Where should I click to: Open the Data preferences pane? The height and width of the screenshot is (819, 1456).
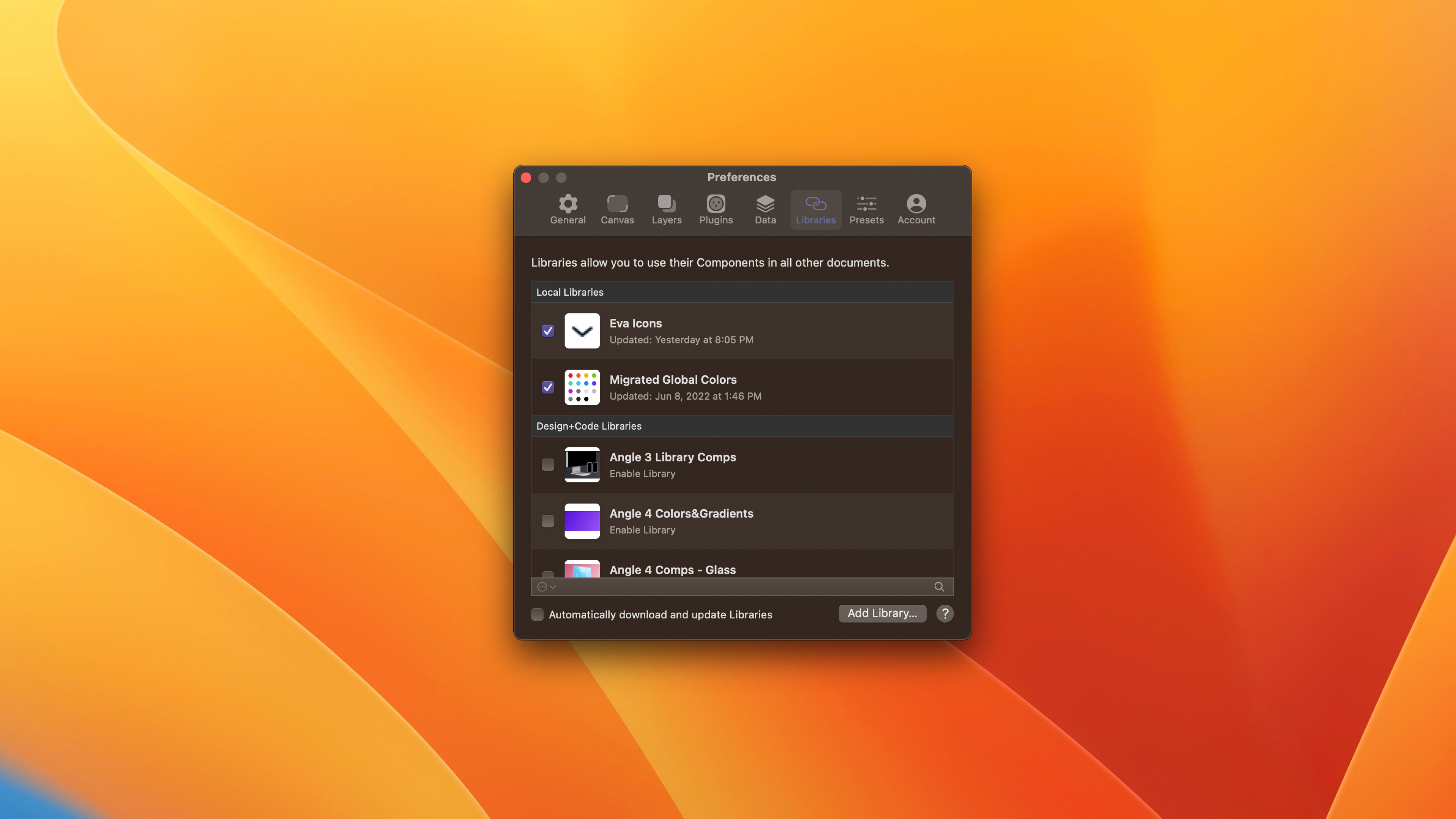765,209
